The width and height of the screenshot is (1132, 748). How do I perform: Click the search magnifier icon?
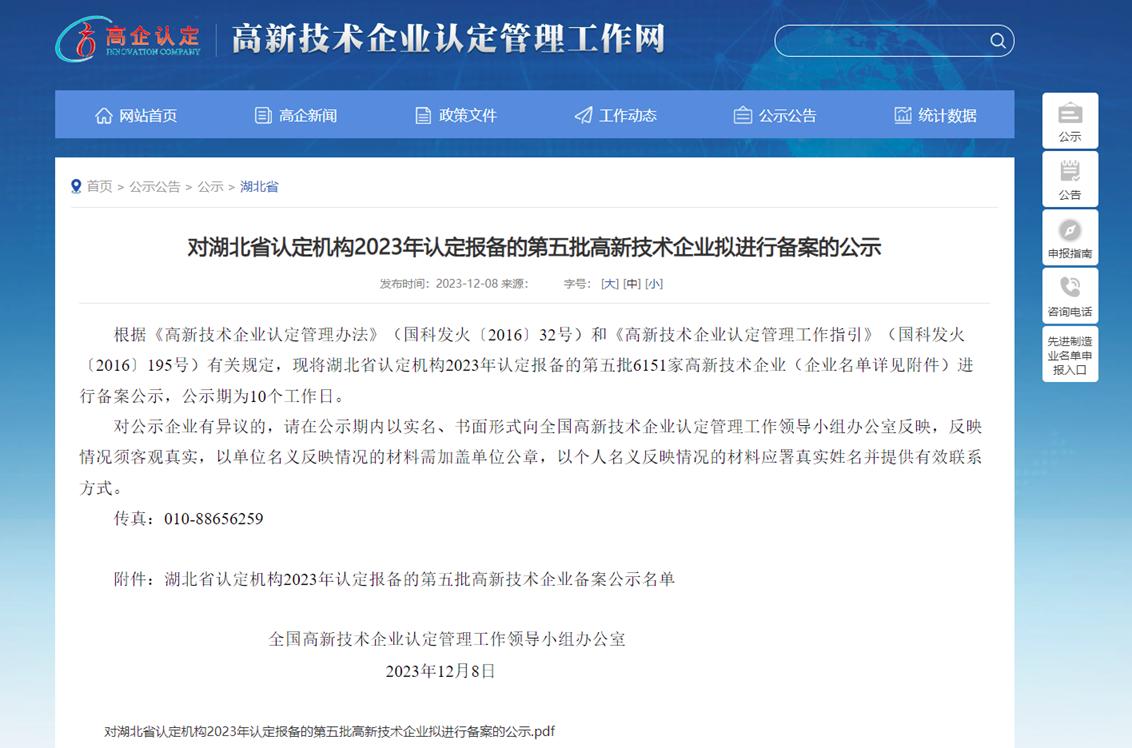(997, 41)
